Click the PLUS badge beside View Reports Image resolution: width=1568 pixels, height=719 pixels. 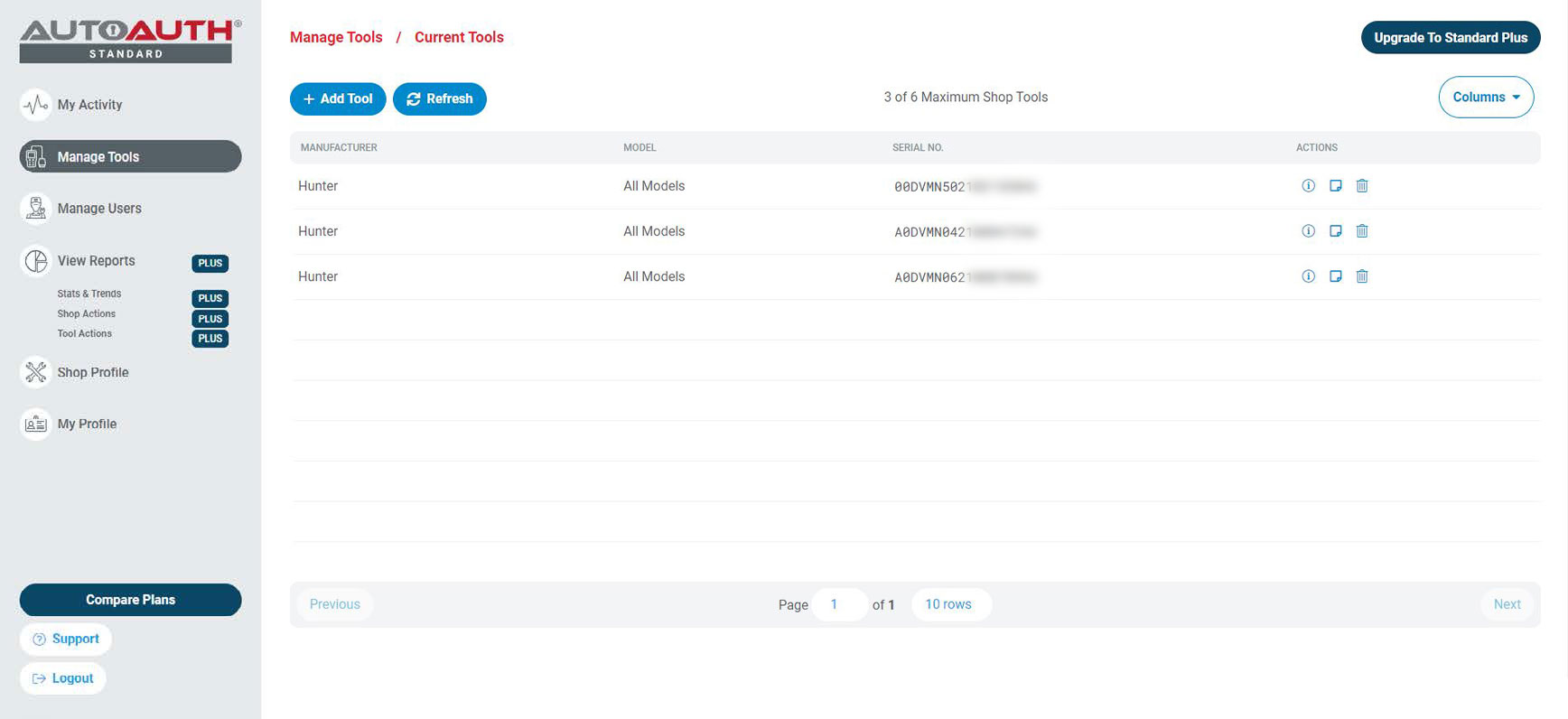coord(210,263)
